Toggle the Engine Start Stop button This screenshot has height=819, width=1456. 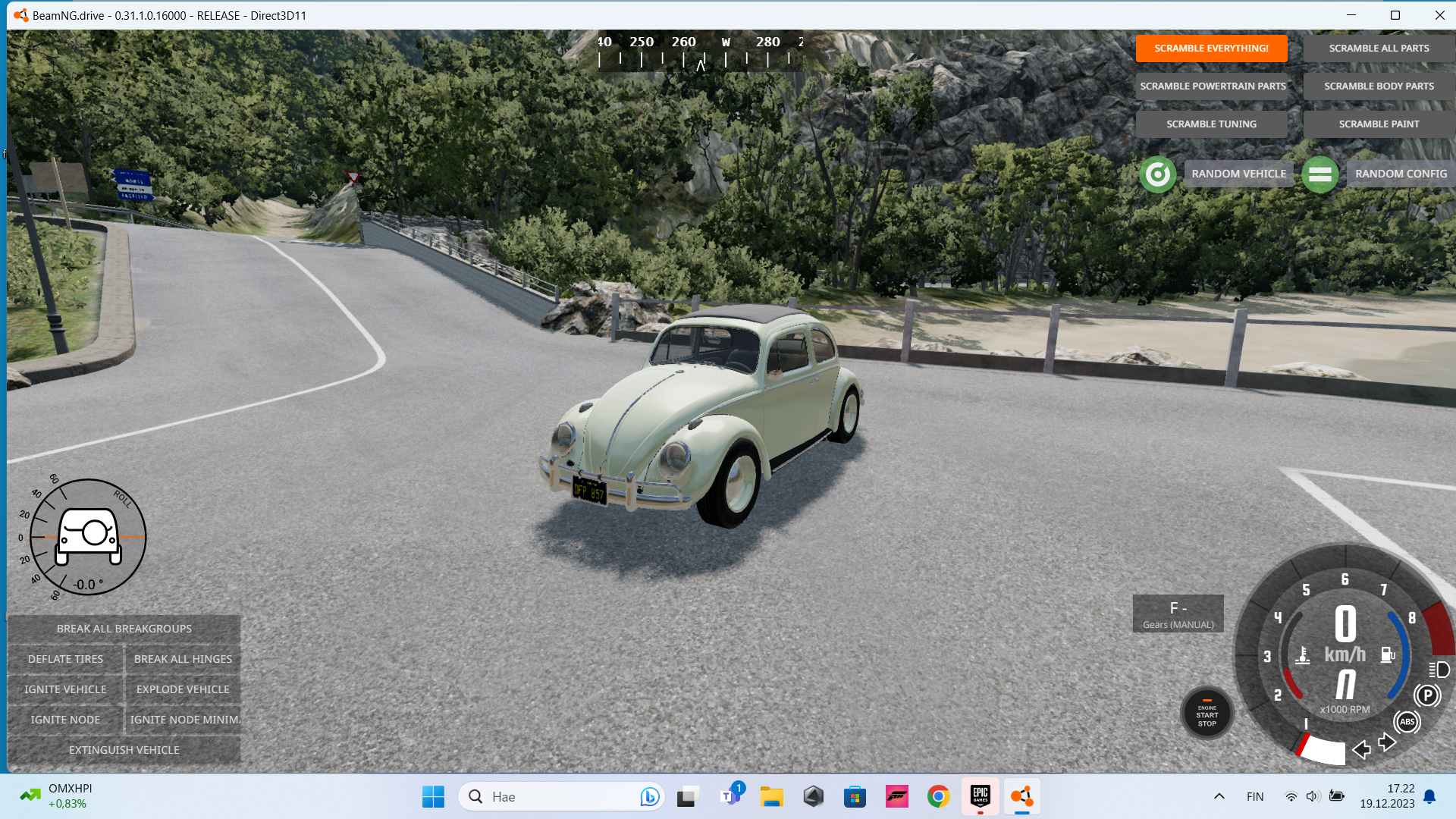click(x=1207, y=713)
